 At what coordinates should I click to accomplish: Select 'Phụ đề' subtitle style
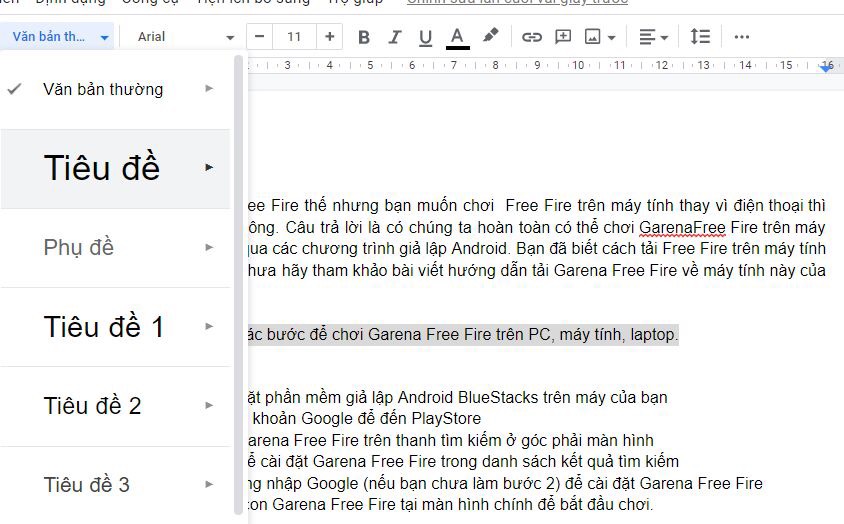[115, 248]
